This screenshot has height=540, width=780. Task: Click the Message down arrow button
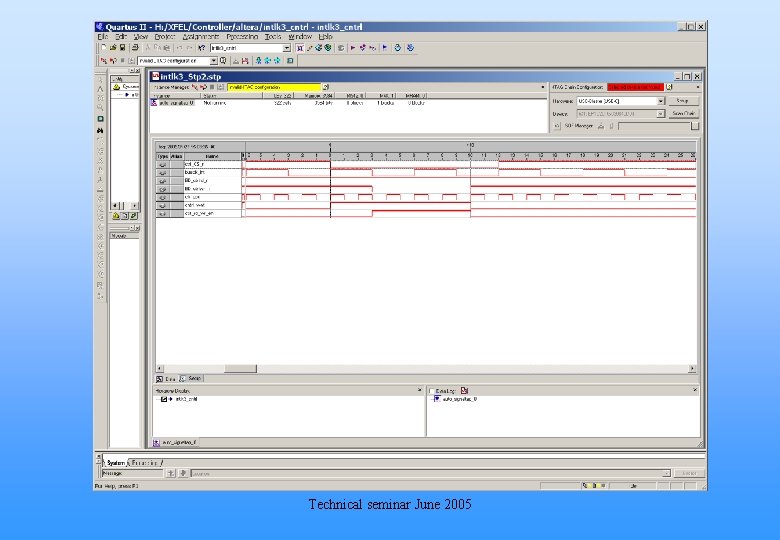(x=183, y=473)
